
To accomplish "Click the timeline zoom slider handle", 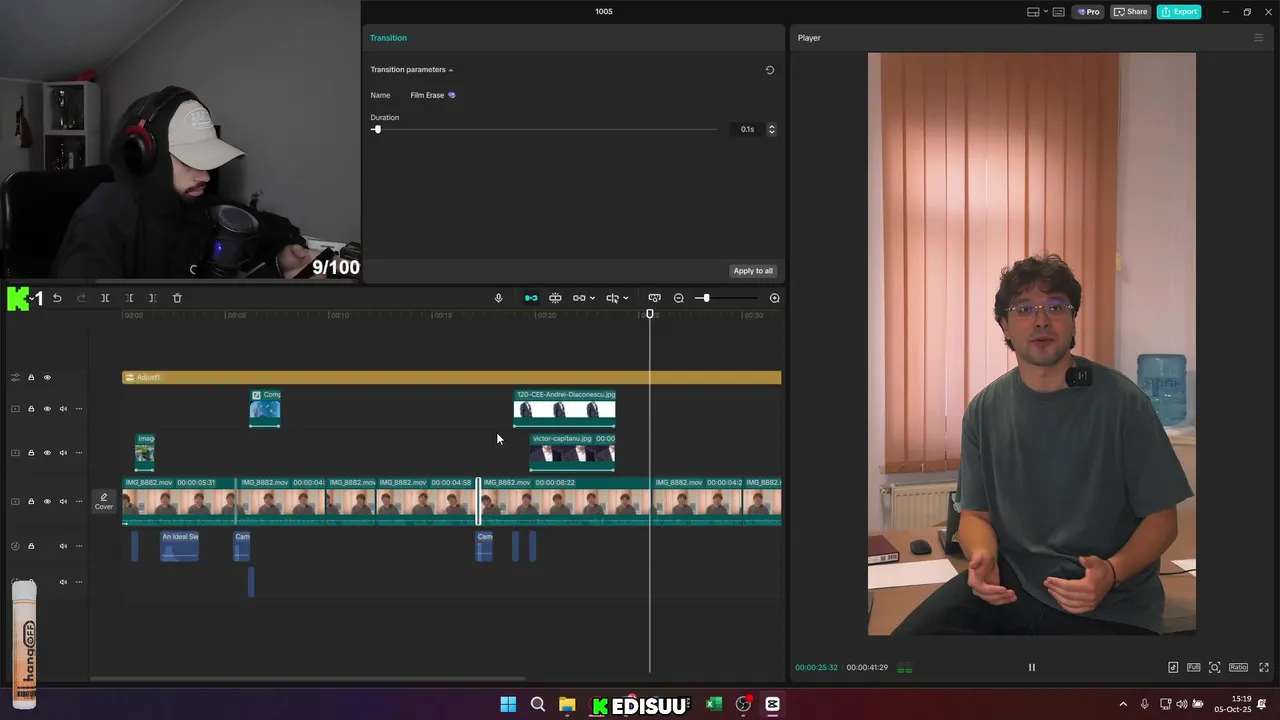I will (x=706, y=298).
